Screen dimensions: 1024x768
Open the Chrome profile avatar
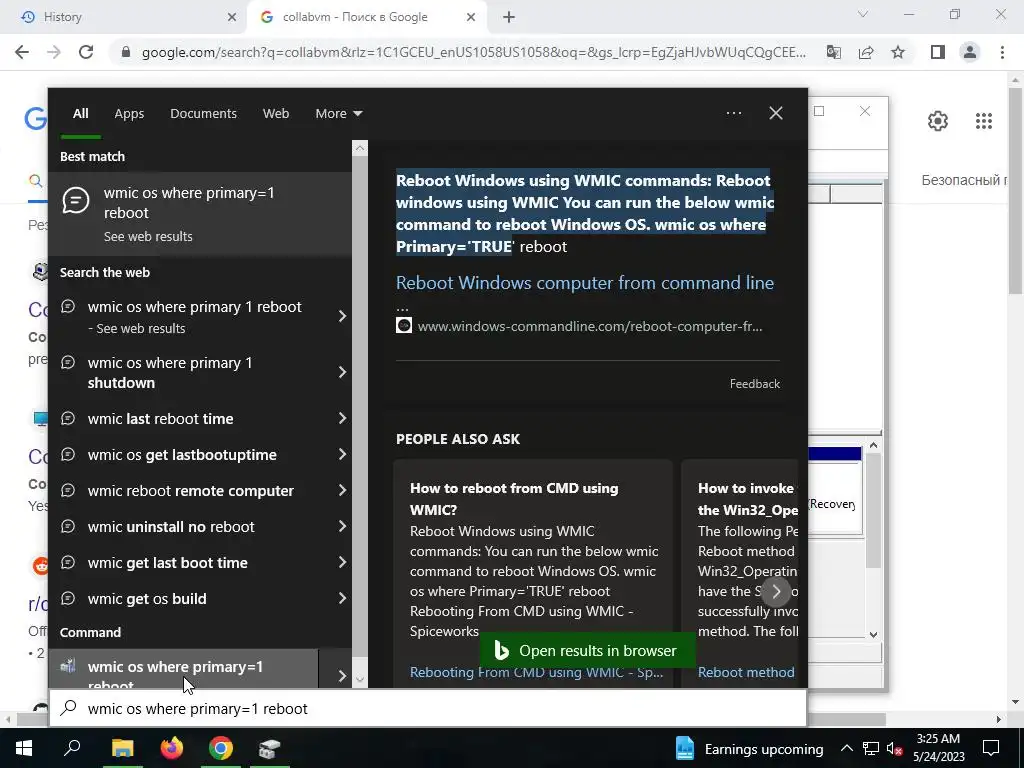[x=970, y=52]
